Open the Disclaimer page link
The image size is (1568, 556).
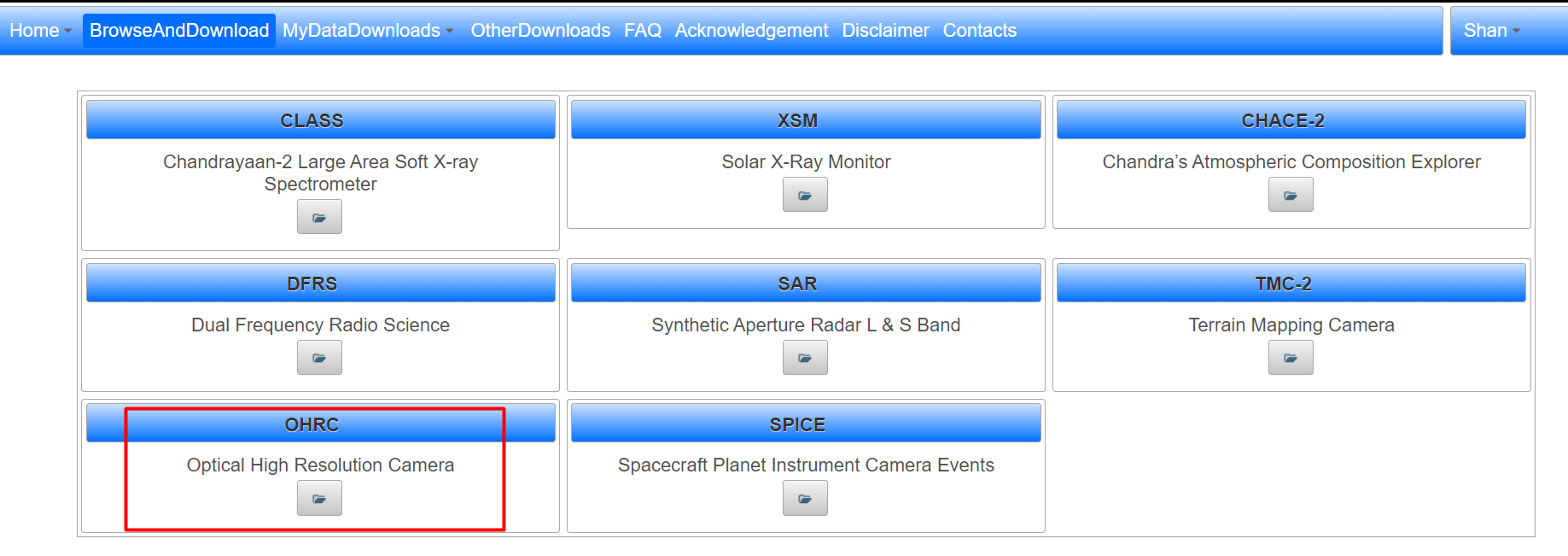point(885,31)
